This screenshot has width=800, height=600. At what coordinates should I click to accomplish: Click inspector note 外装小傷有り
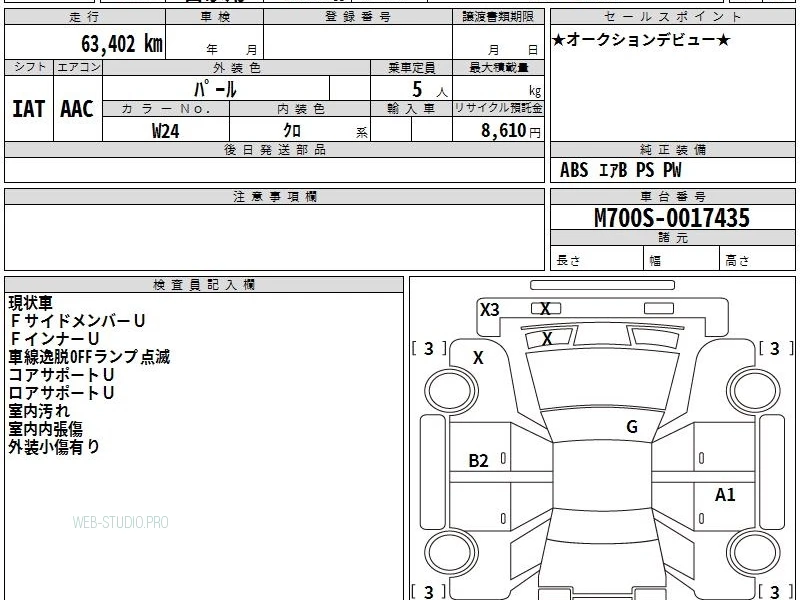tap(54, 446)
